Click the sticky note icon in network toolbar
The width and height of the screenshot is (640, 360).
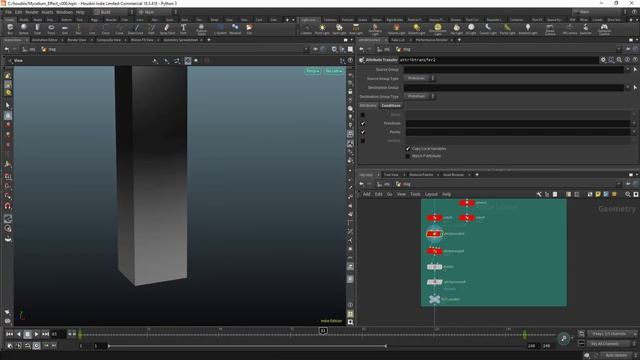598,194
